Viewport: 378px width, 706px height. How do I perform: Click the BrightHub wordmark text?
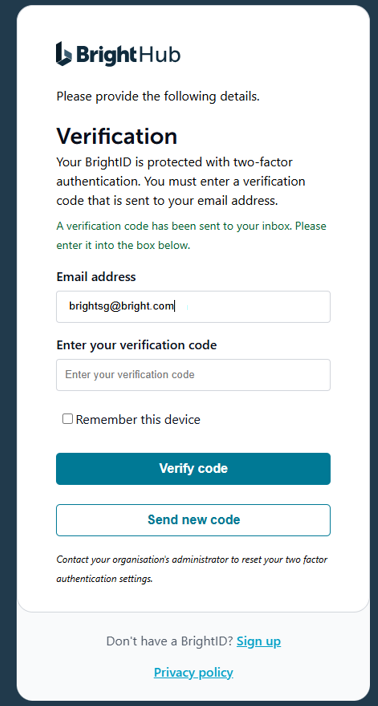click(128, 54)
